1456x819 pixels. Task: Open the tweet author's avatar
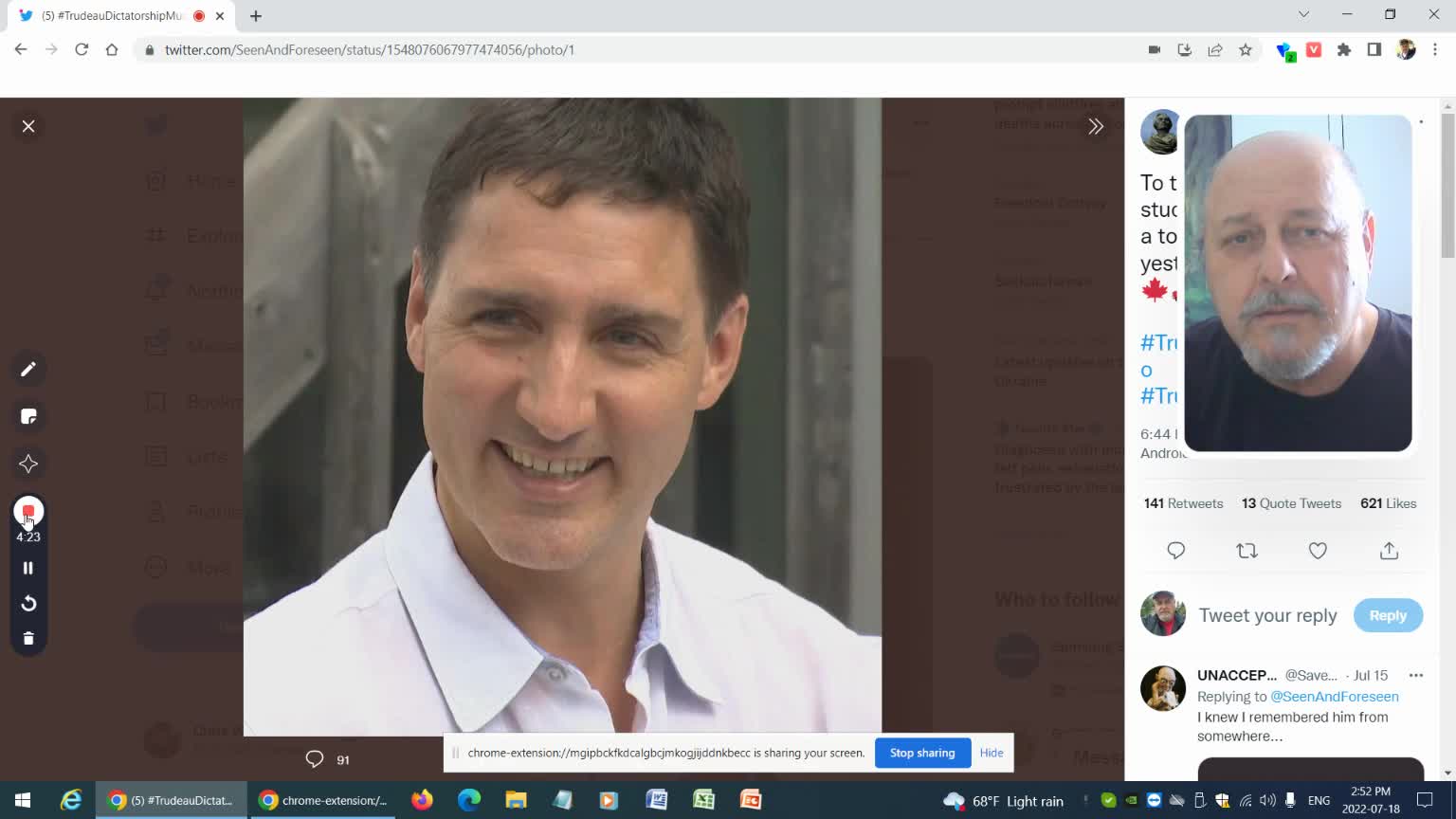point(1160,132)
